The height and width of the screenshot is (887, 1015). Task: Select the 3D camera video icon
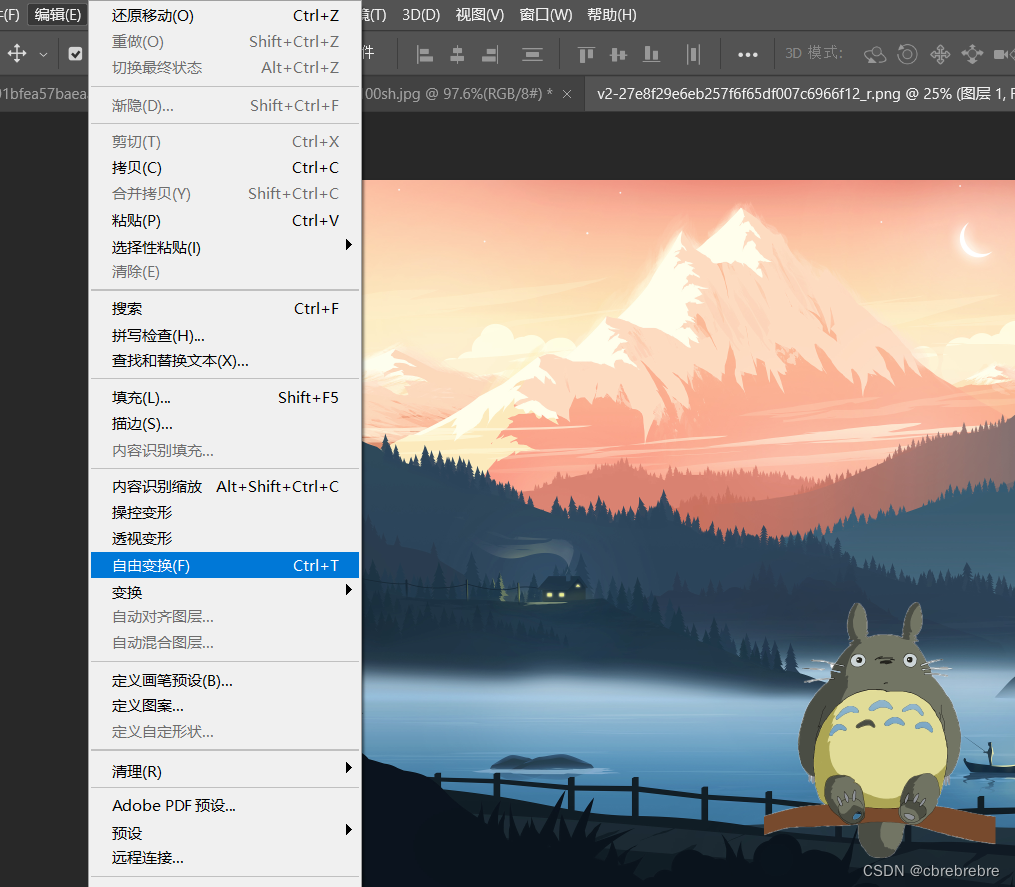1004,54
